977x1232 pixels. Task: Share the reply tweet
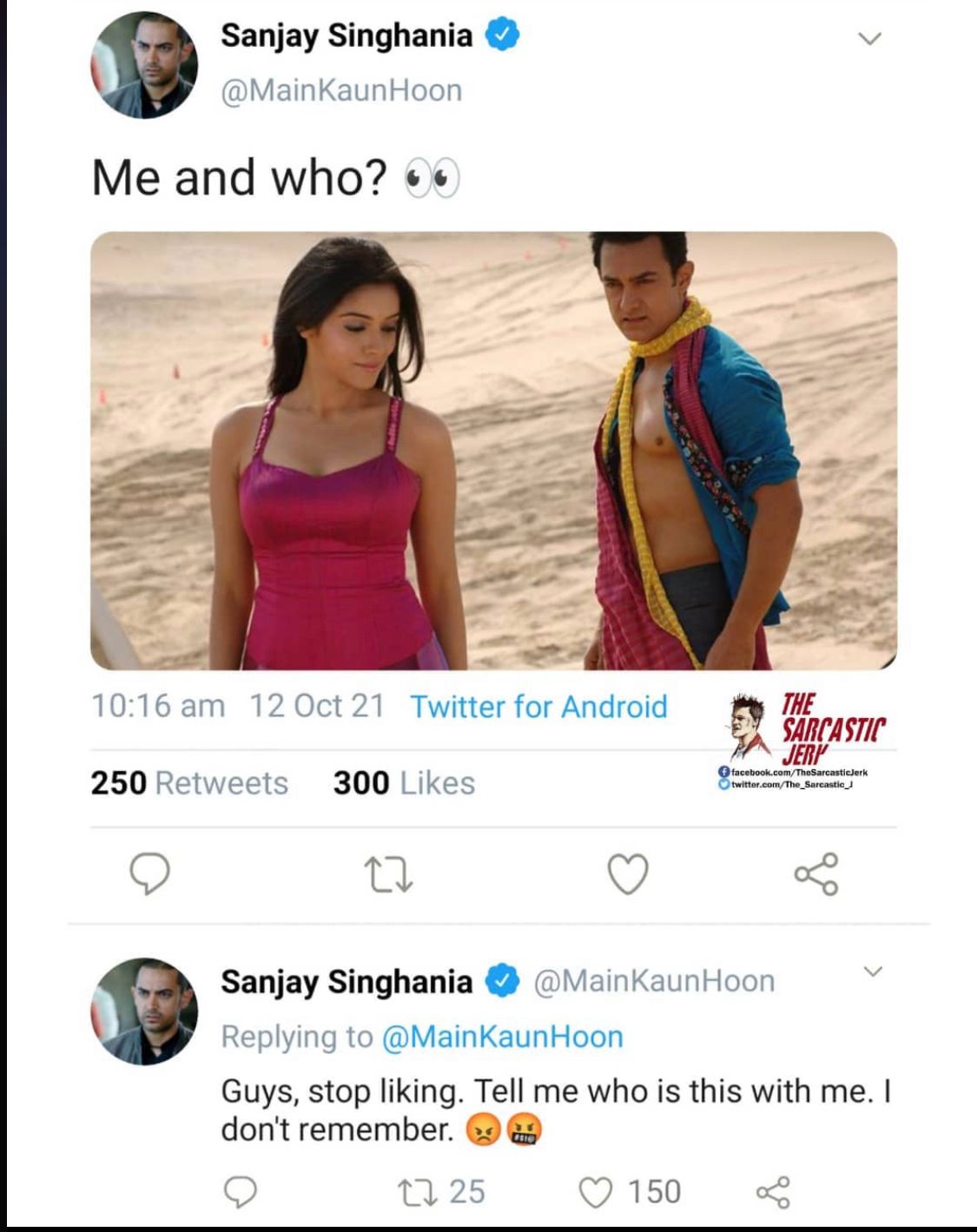[773, 1192]
